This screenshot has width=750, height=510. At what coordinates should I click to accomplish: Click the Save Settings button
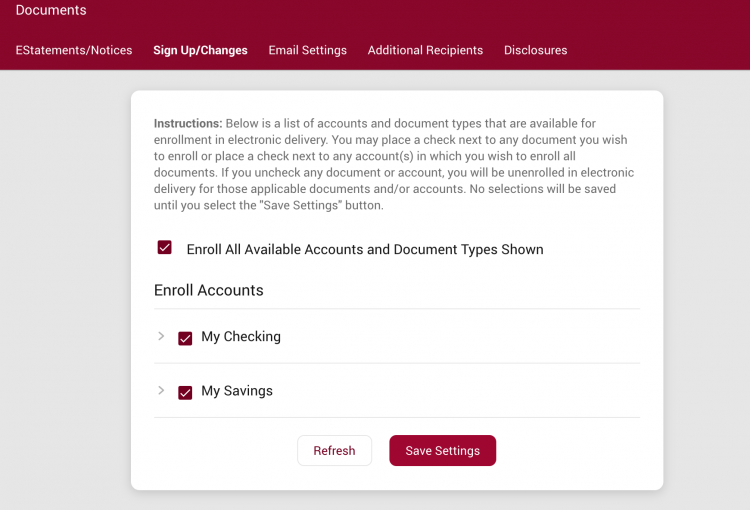click(x=442, y=450)
